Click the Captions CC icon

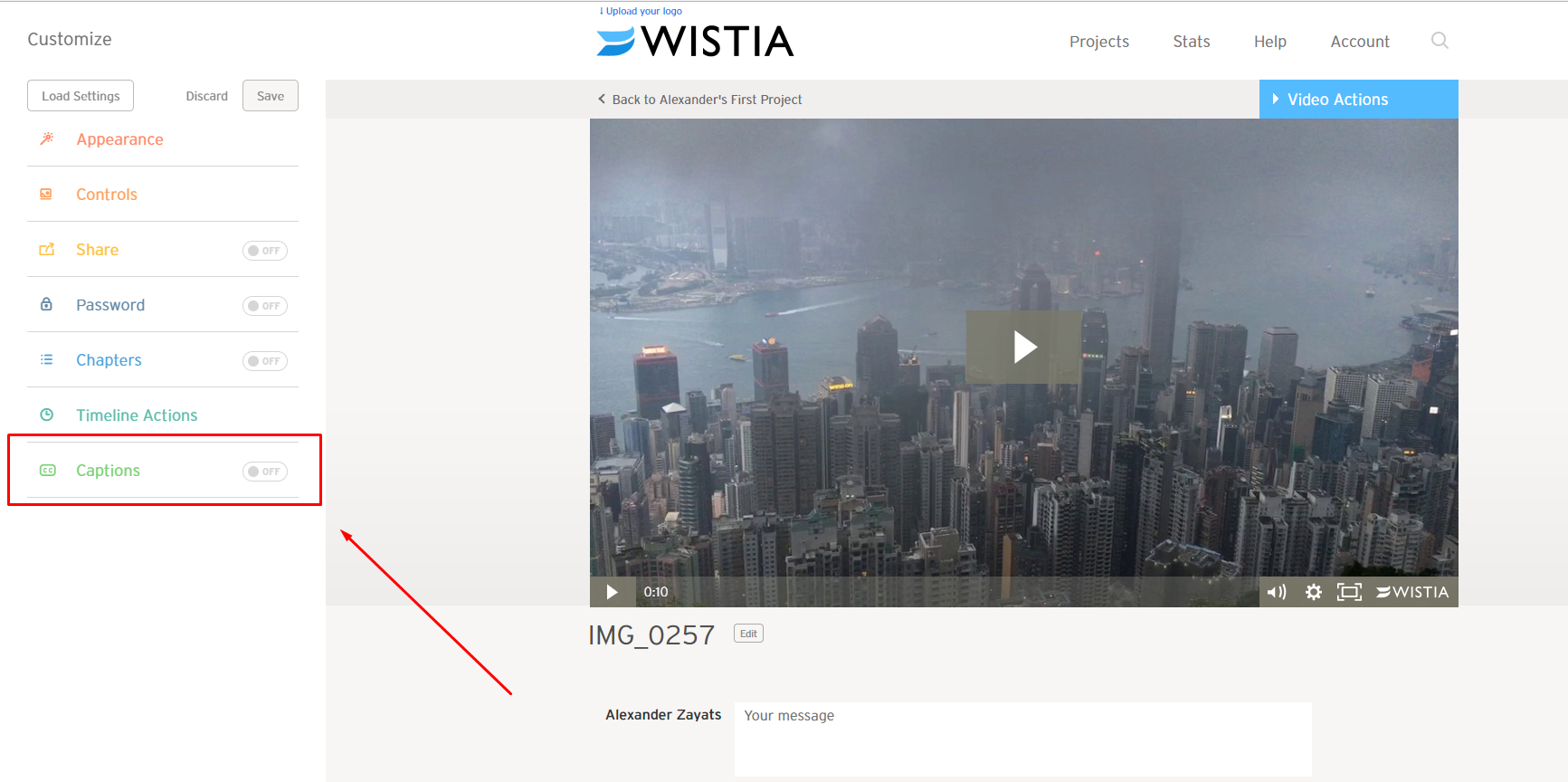[48, 470]
